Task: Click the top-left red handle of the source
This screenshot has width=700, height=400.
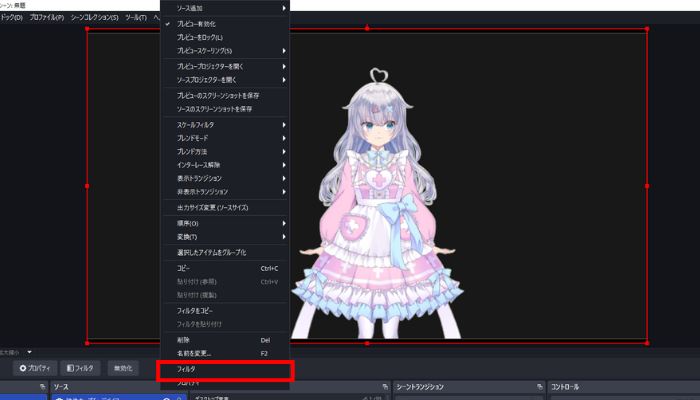Action: click(87, 29)
